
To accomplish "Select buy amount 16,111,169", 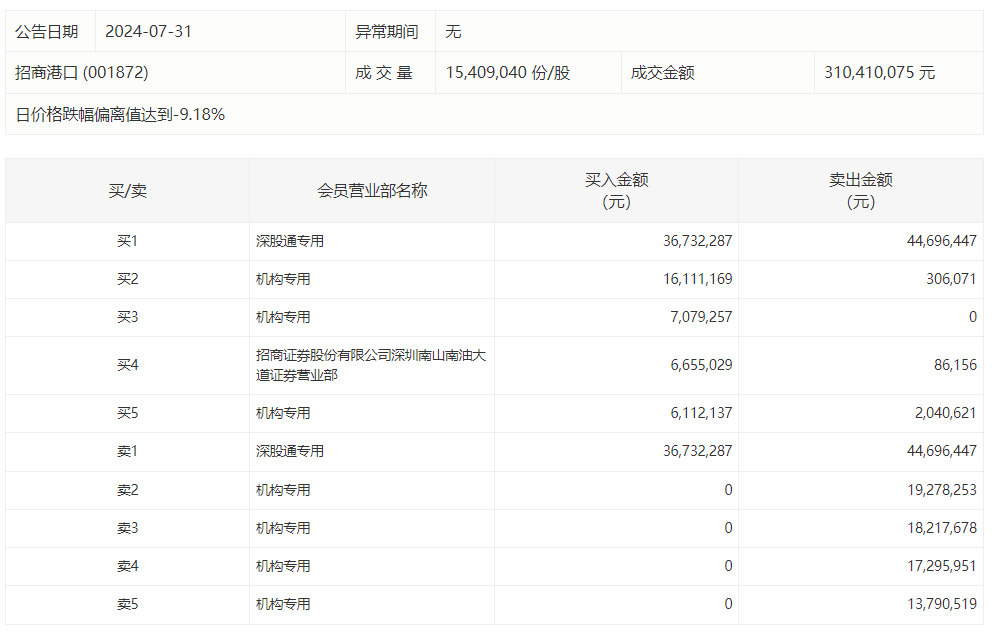I will (x=697, y=279).
